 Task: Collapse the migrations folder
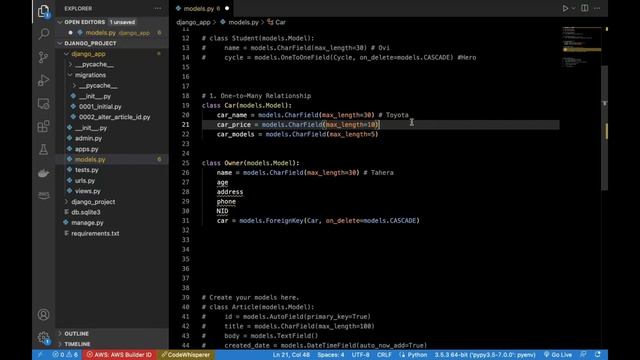(x=112, y=75)
